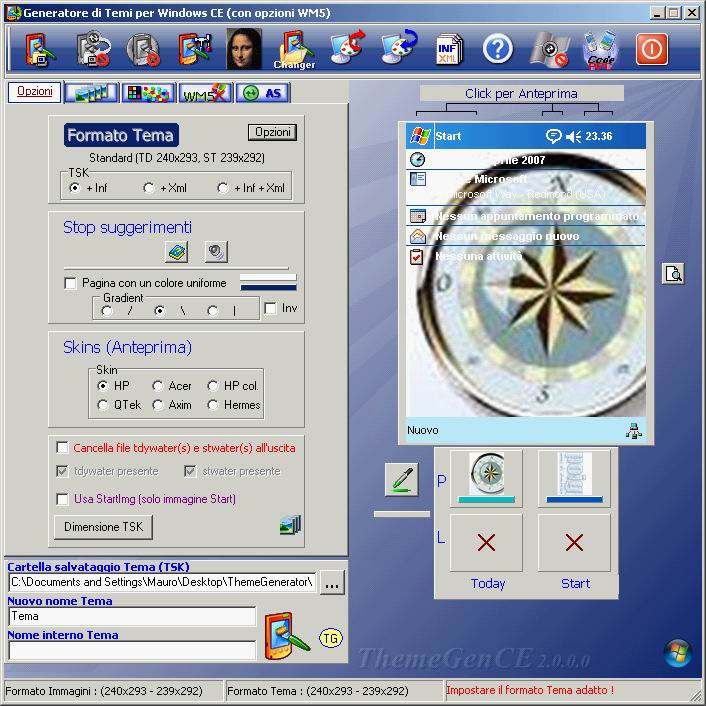
Task: Click the Nuovo nome Tema text field
Action: coord(132,617)
